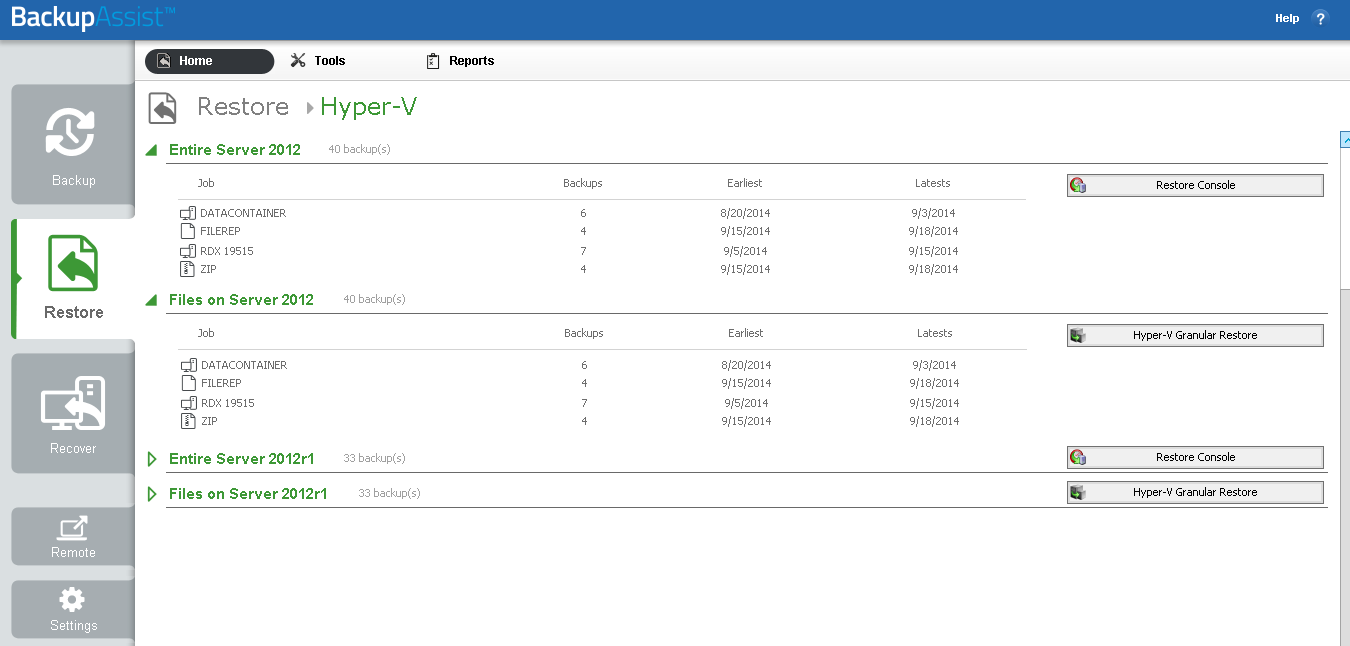Open Restore Console for Entire Server 2012r1

click(1195, 457)
